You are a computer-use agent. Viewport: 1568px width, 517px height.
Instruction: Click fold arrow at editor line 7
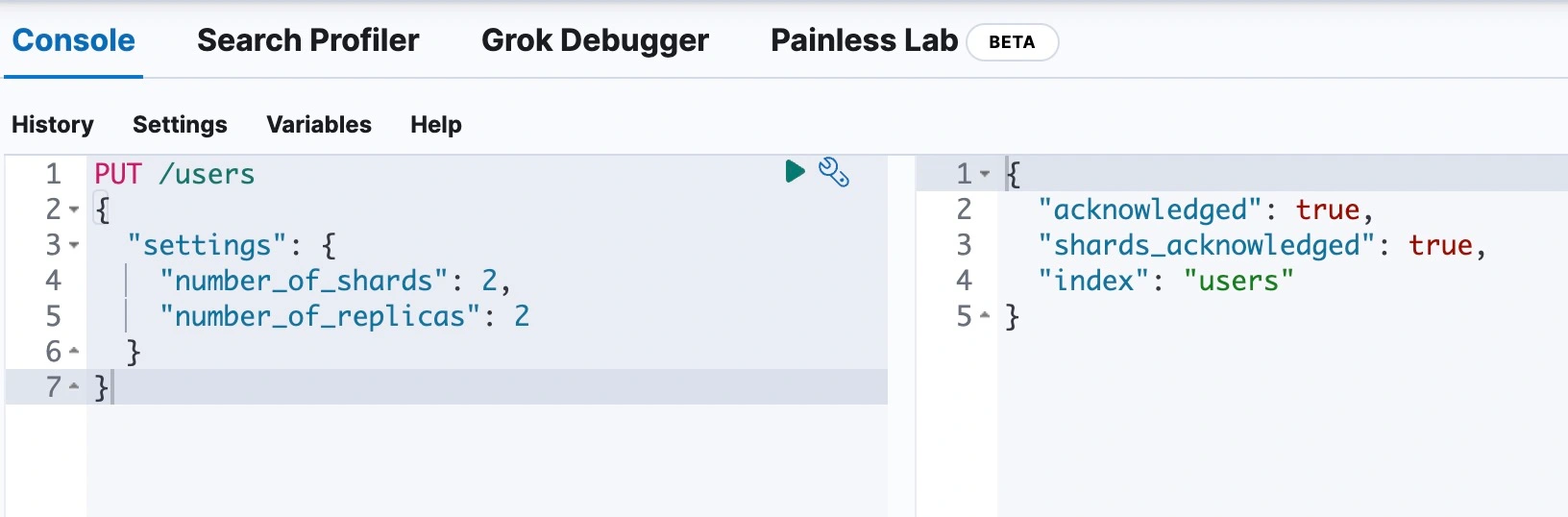[74, 387]
